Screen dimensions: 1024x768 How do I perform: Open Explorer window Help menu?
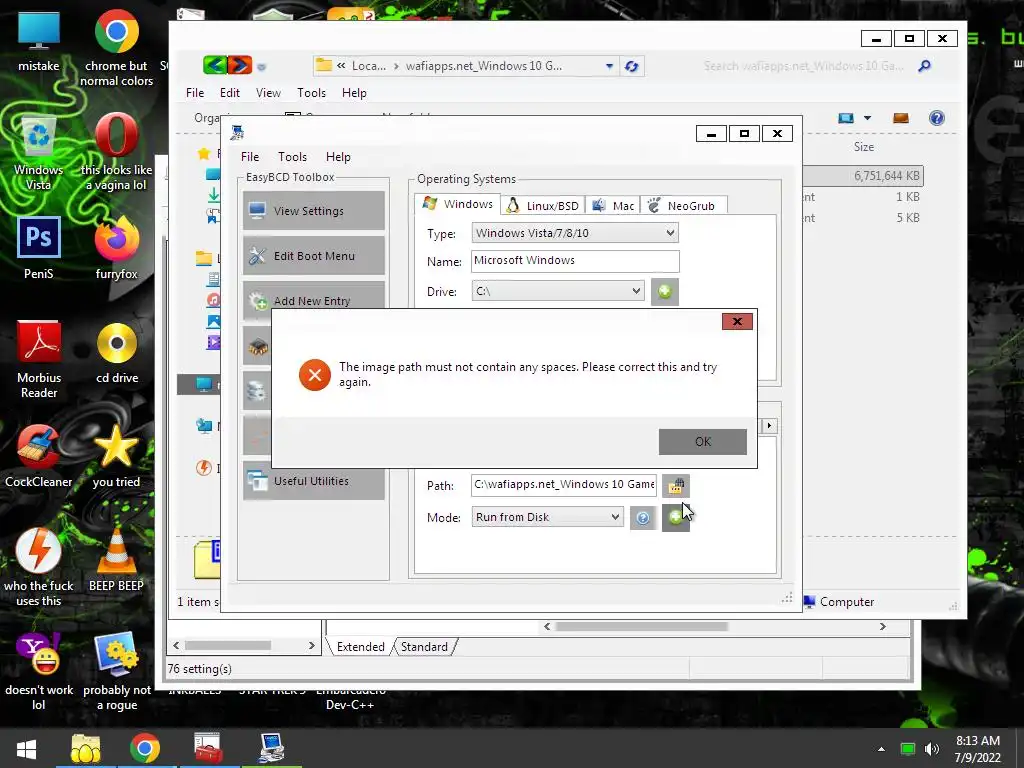click(354, 93)
